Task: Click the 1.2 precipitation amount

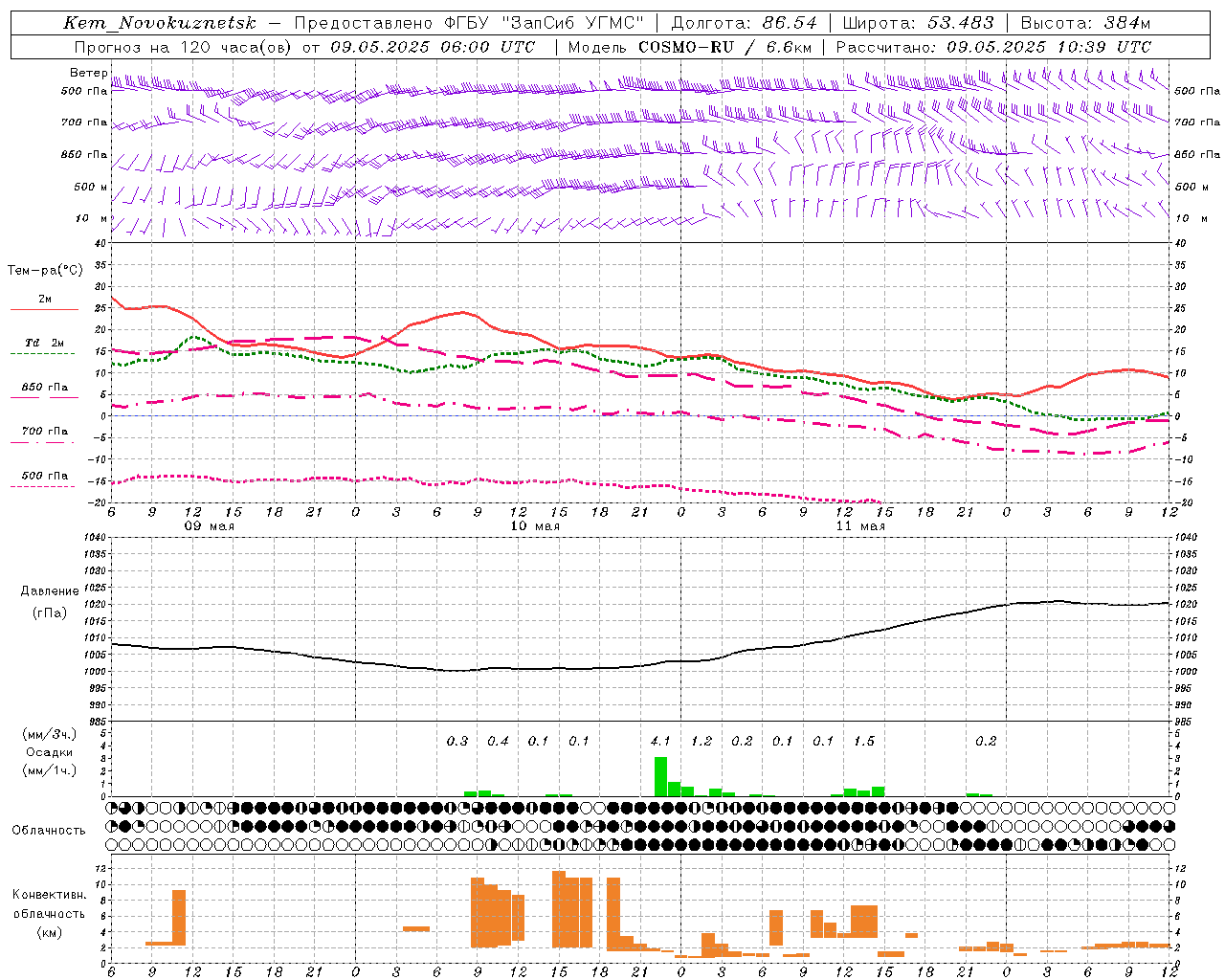Action: coord(702,742)
